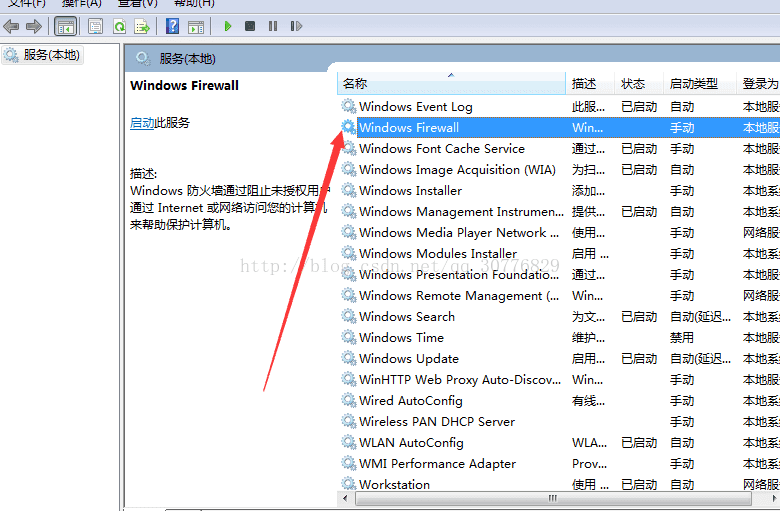This screenshot has height=511, width=780.
Task: Select the Windows Search service name
Action: 407,316
